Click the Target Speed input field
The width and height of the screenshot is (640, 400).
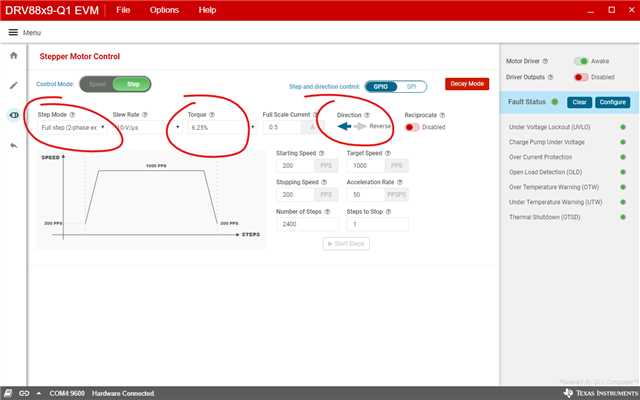coord(366,166)
